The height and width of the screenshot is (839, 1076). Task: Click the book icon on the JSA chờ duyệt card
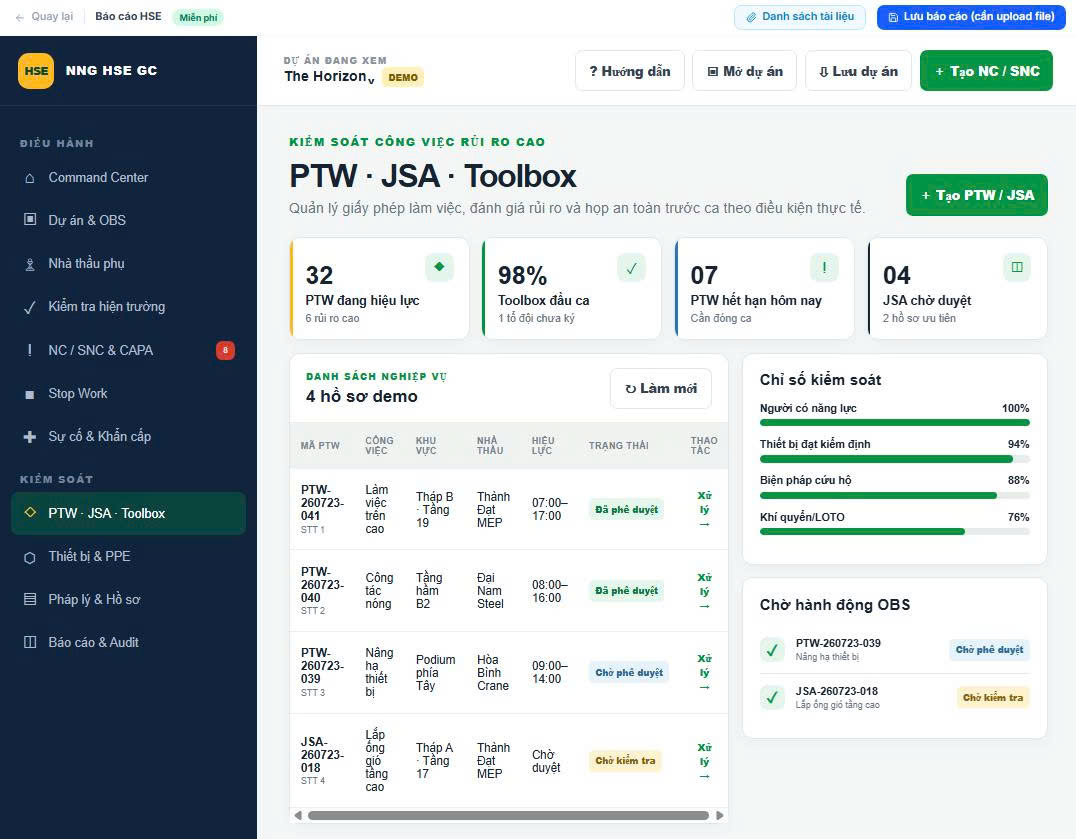click(x=1017, y=267)
